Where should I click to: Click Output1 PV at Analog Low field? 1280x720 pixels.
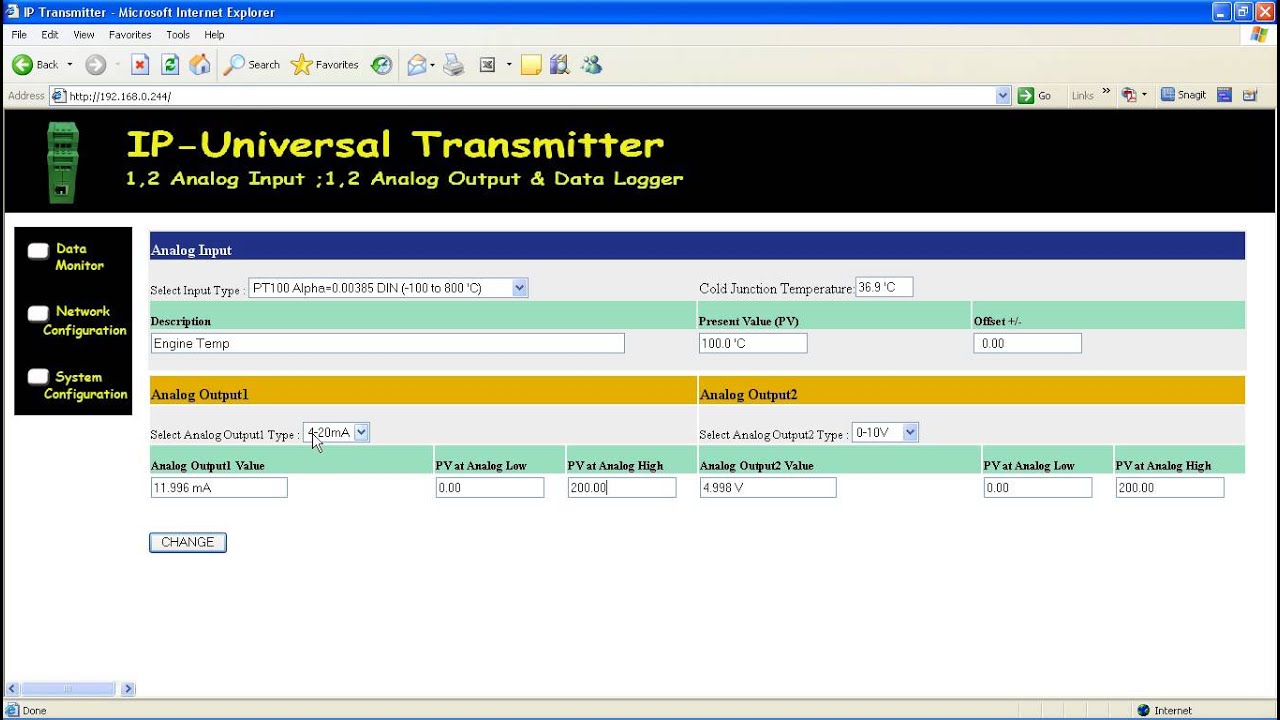[490, 487]
